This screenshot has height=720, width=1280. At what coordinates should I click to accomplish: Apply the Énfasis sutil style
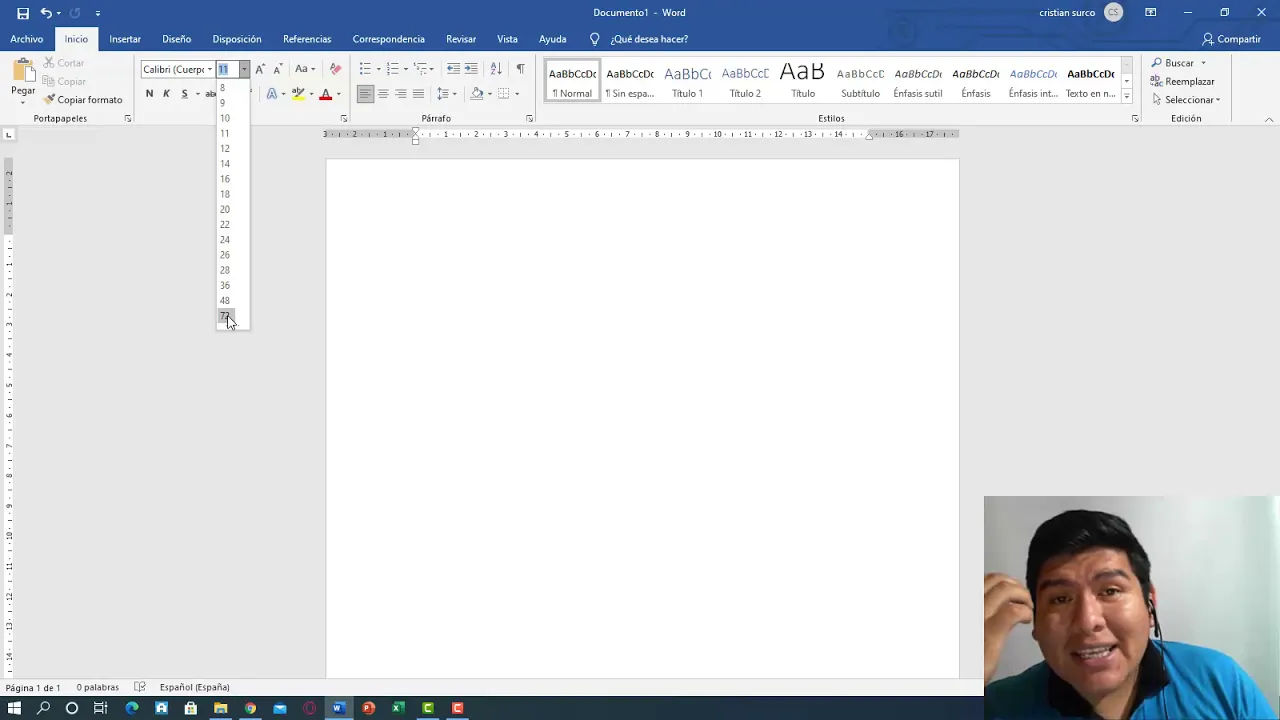918,81
